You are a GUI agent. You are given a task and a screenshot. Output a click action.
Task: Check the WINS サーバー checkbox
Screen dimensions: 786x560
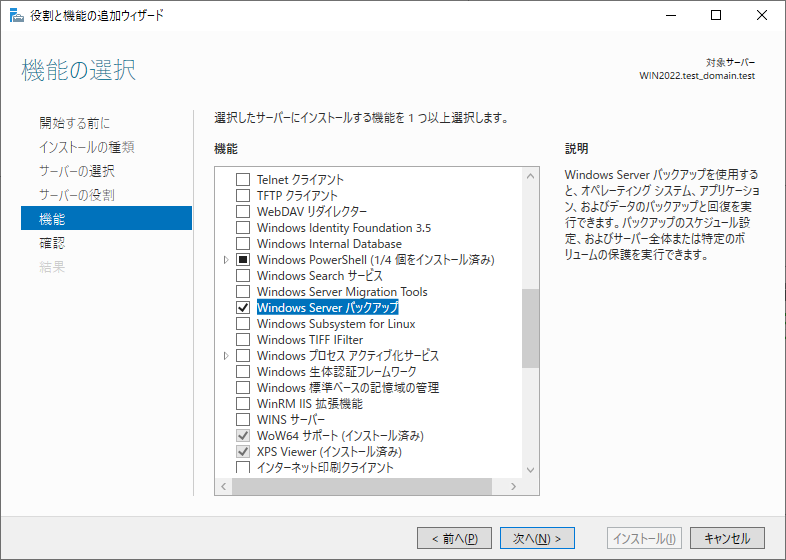pyautogui.click(x=243, y=420)
